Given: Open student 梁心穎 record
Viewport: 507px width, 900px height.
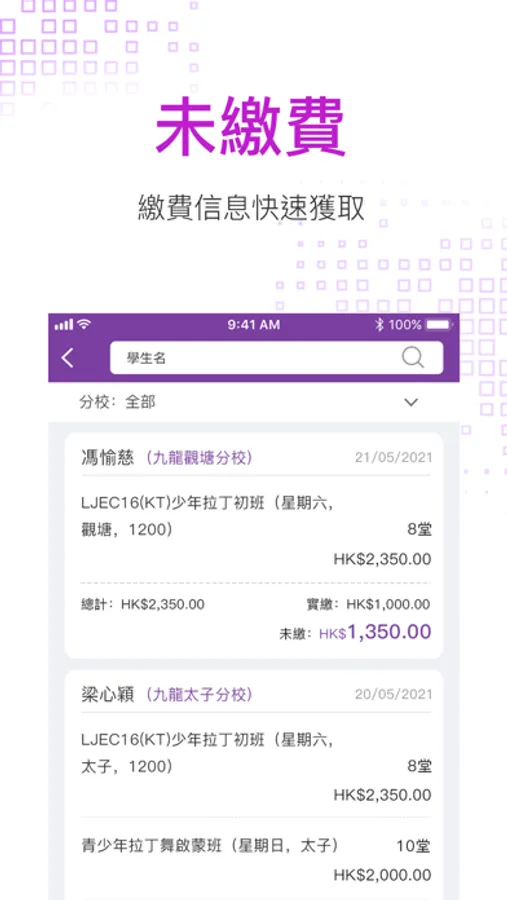Looking at the screenshot, I should [x=107, y=695].
